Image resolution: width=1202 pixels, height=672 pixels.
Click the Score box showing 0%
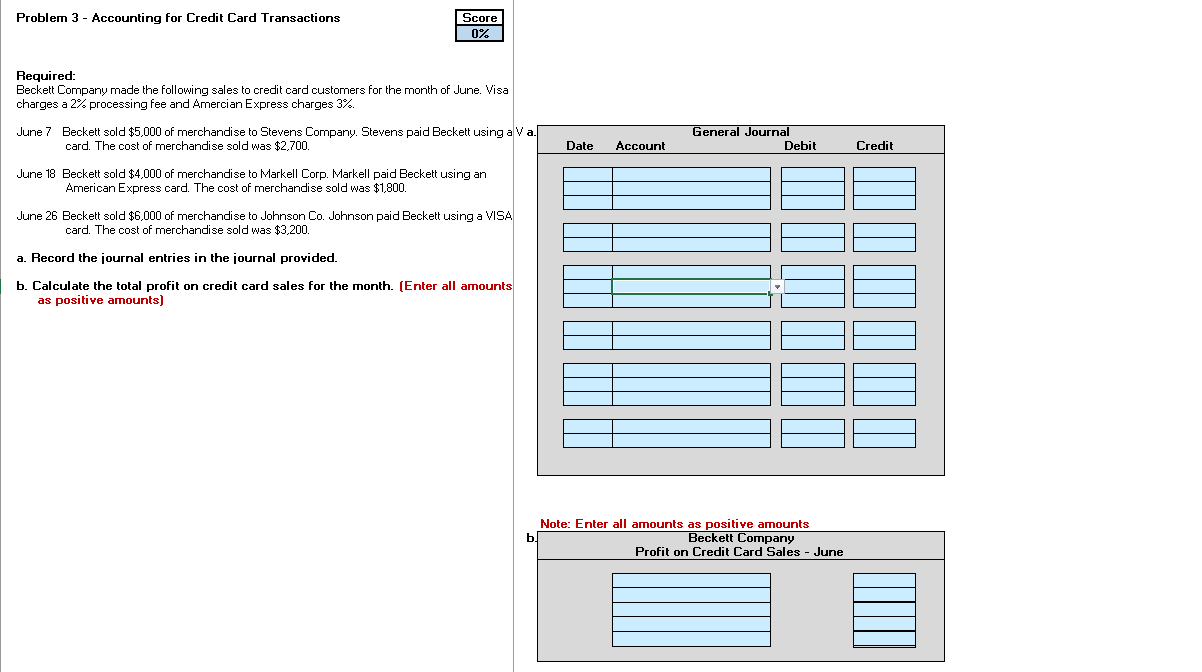(479, 31)
